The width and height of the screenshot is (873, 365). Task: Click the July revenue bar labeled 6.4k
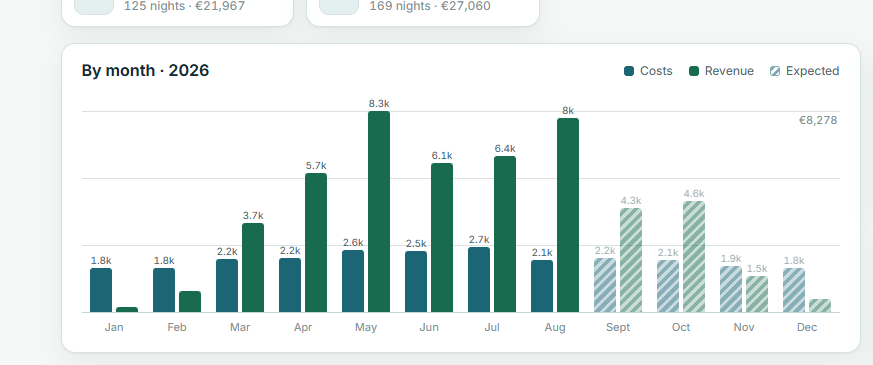pos(505,234)
